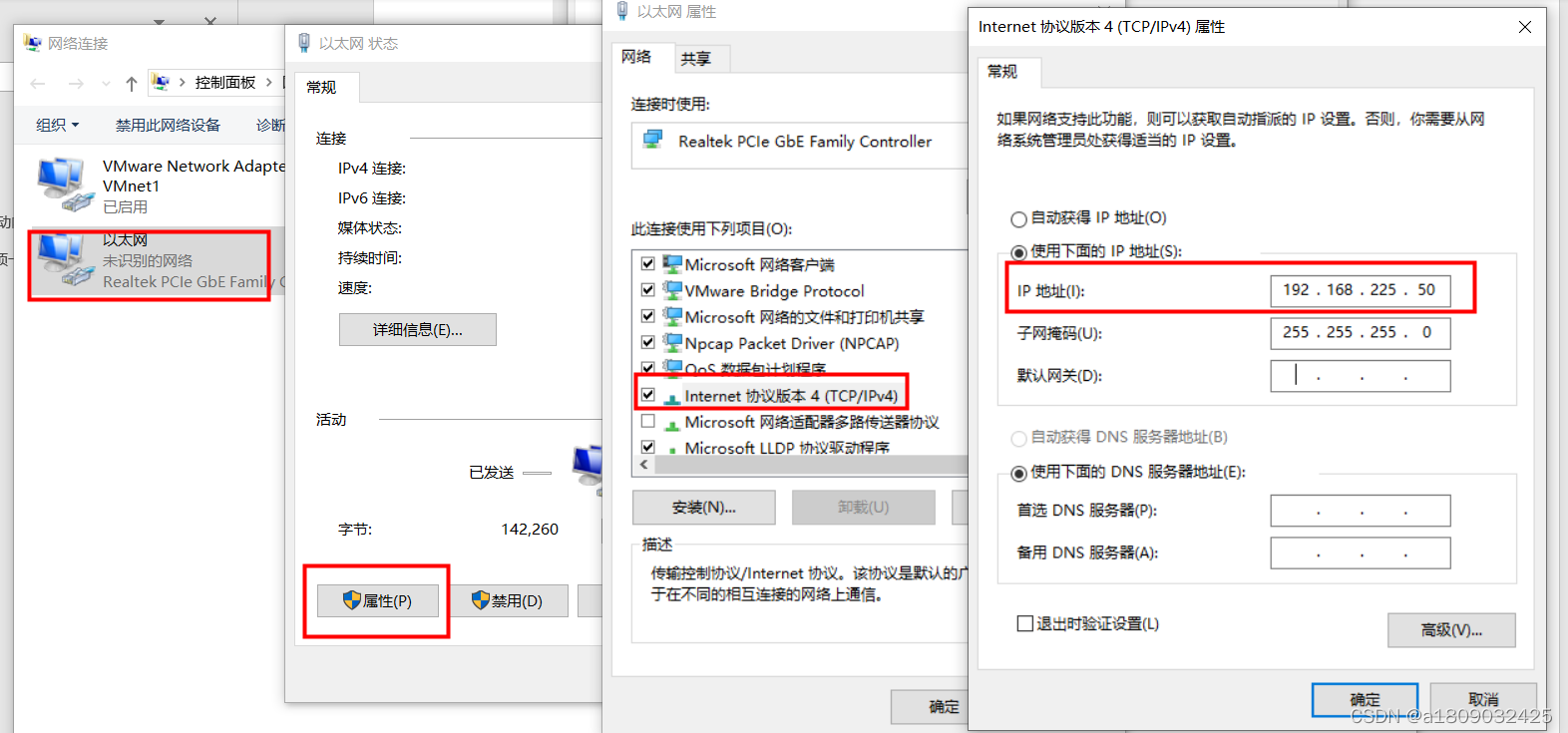Open the 常规 tab in IPv4 properties

coord(1002,71)
